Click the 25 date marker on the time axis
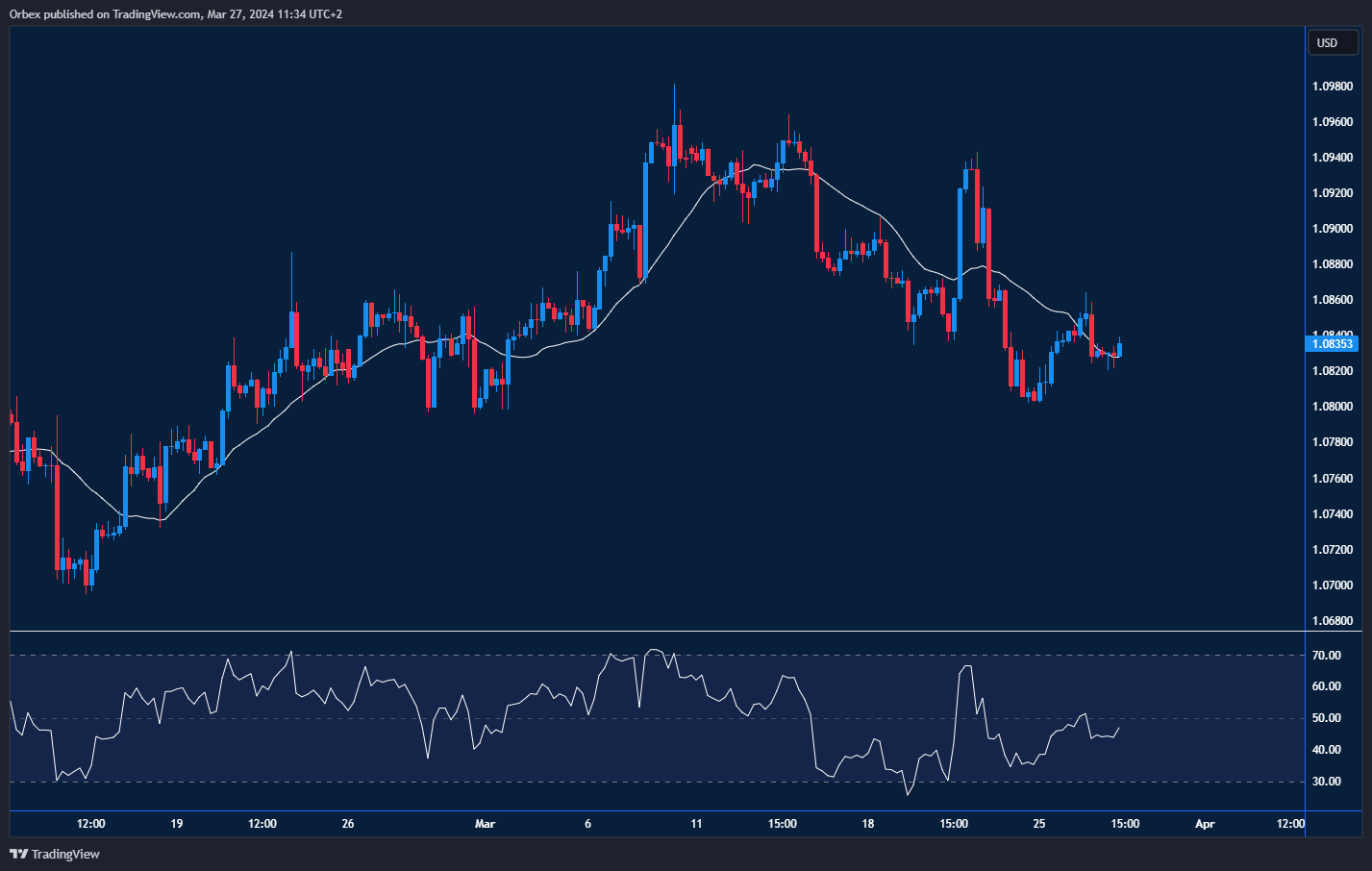1372x871 pixels. coord(1038,824)
